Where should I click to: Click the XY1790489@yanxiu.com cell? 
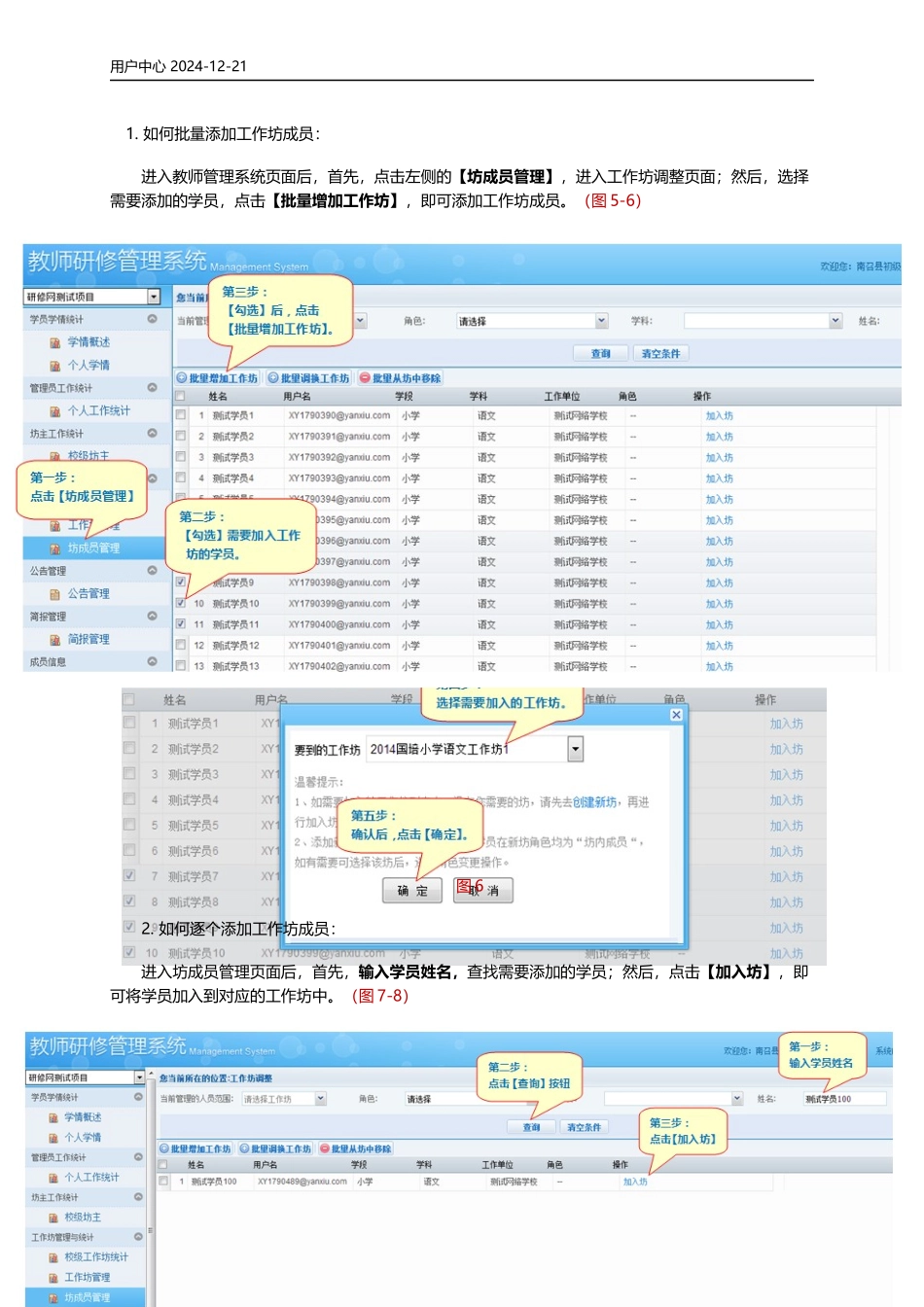(302, 1182)
